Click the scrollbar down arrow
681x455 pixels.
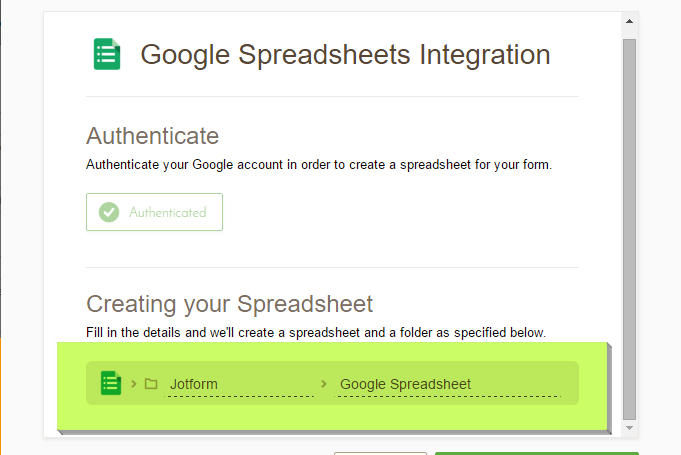pos(629,428)
